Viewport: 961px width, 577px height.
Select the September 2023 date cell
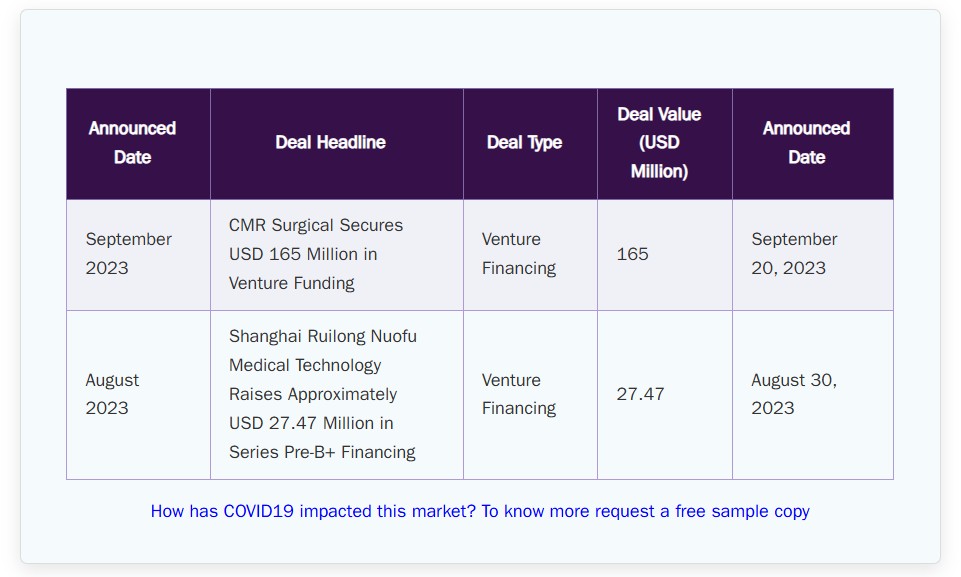coord(139,255)
